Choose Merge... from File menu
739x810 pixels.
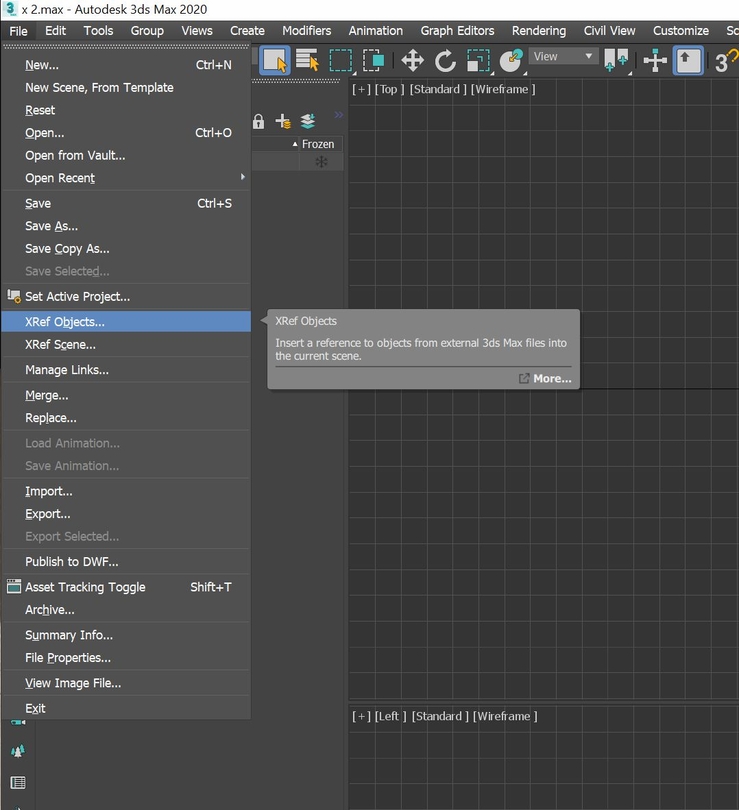coord(127,396)
